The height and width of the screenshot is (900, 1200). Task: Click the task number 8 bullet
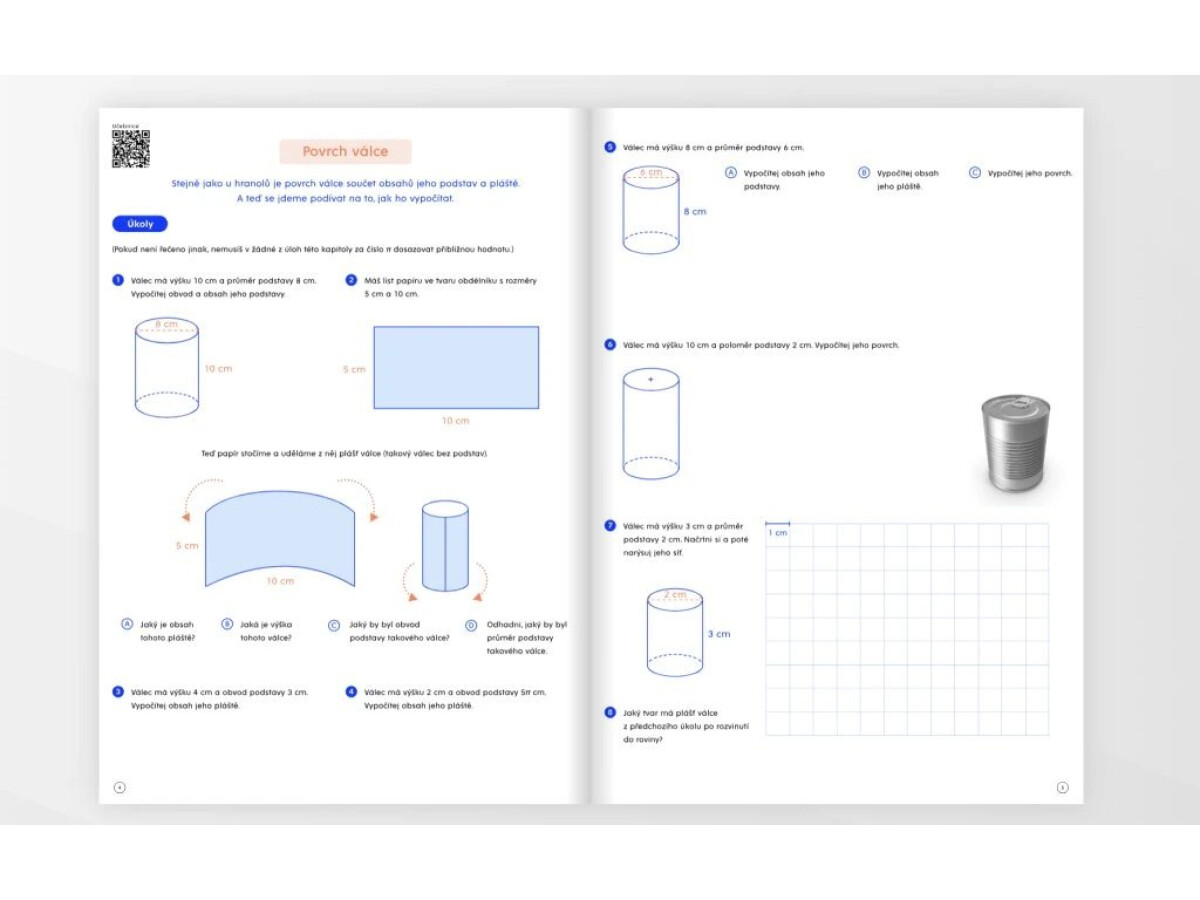pyautogui.click(x=610, y=712)
